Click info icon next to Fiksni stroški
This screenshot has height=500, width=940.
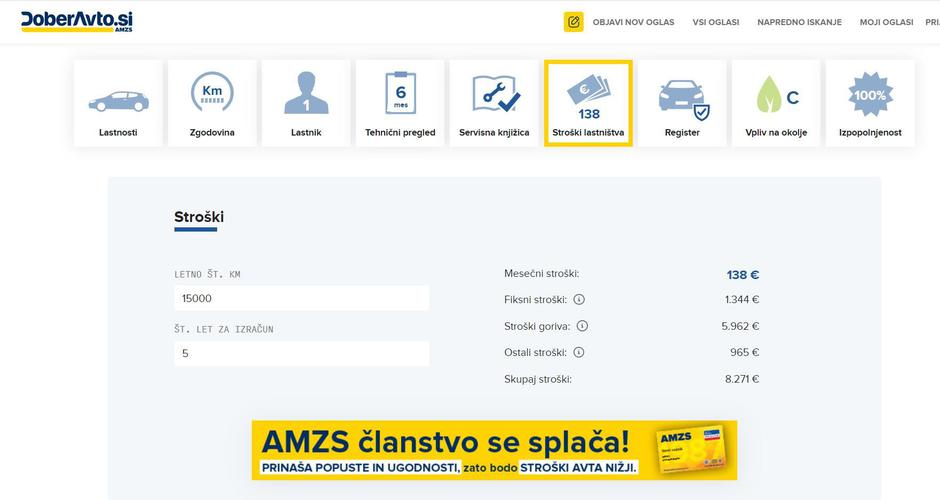[x=579, y=299]
